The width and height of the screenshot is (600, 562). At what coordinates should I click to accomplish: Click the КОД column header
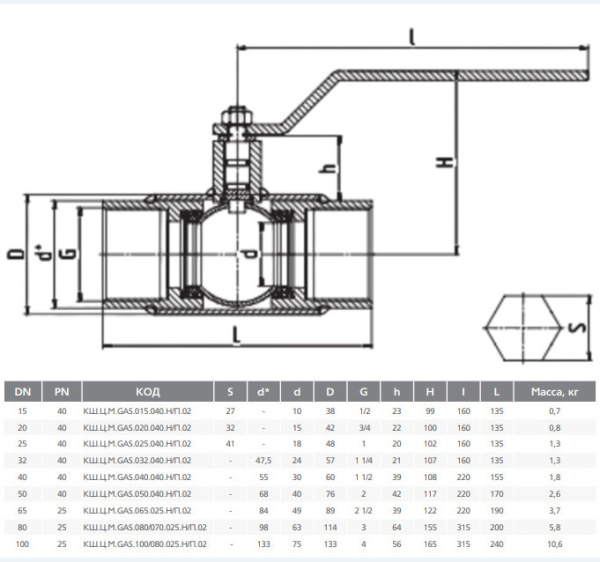tap(147, 391)
